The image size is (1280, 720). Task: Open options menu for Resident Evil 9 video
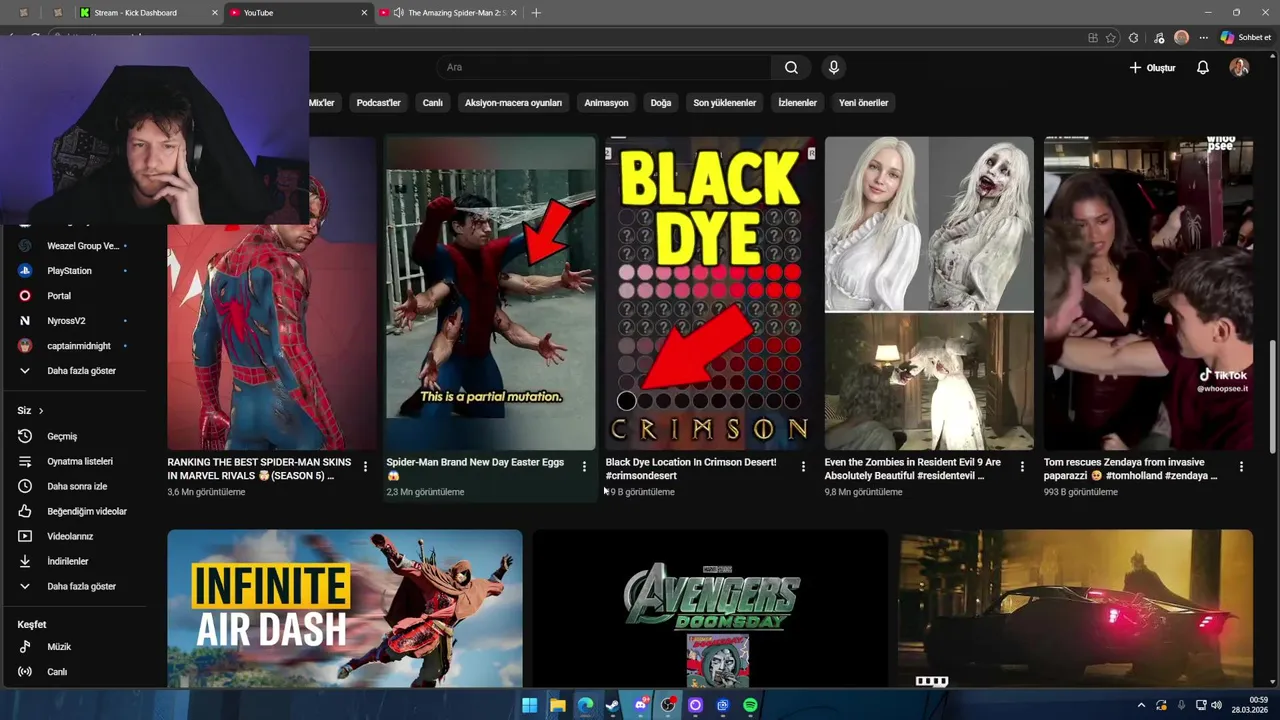click(x=1022, y=467)
